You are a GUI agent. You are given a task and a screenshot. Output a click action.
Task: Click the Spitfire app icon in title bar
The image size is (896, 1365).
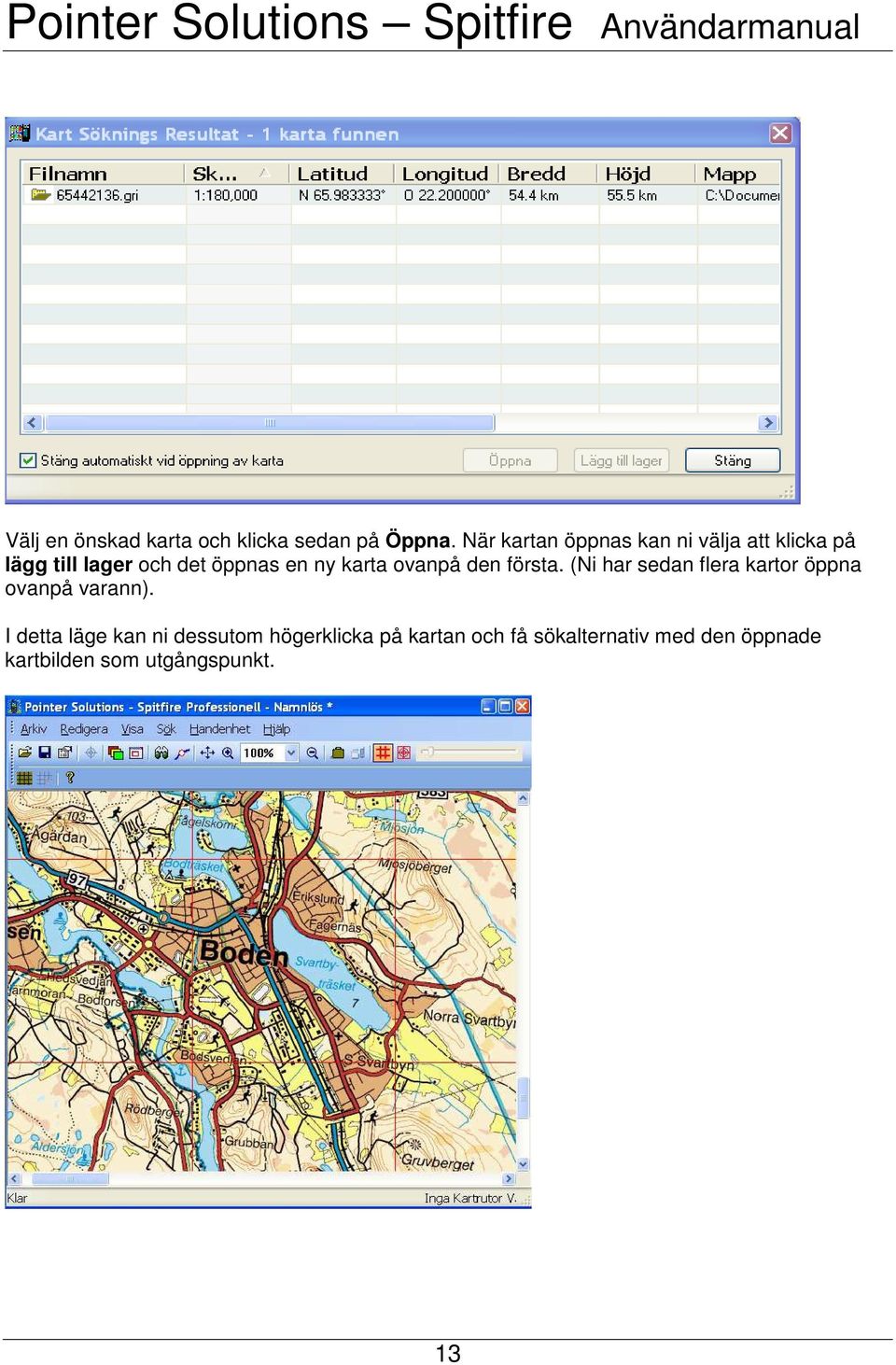click(x=15, y=707)
